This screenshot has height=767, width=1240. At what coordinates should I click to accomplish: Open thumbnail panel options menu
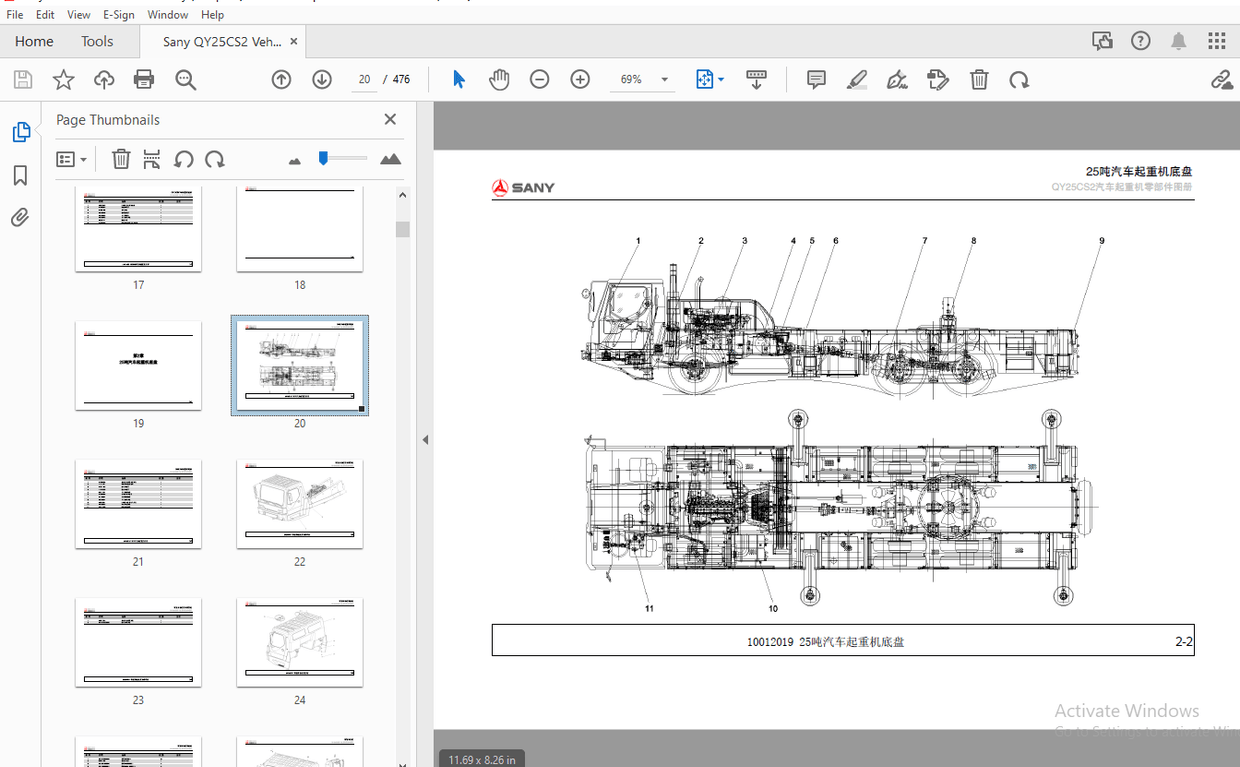71,159
